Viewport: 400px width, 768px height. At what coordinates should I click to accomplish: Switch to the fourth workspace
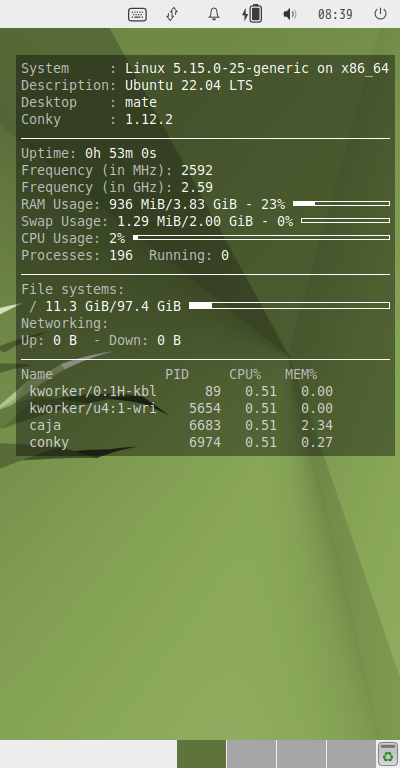[x=351, y=754]
